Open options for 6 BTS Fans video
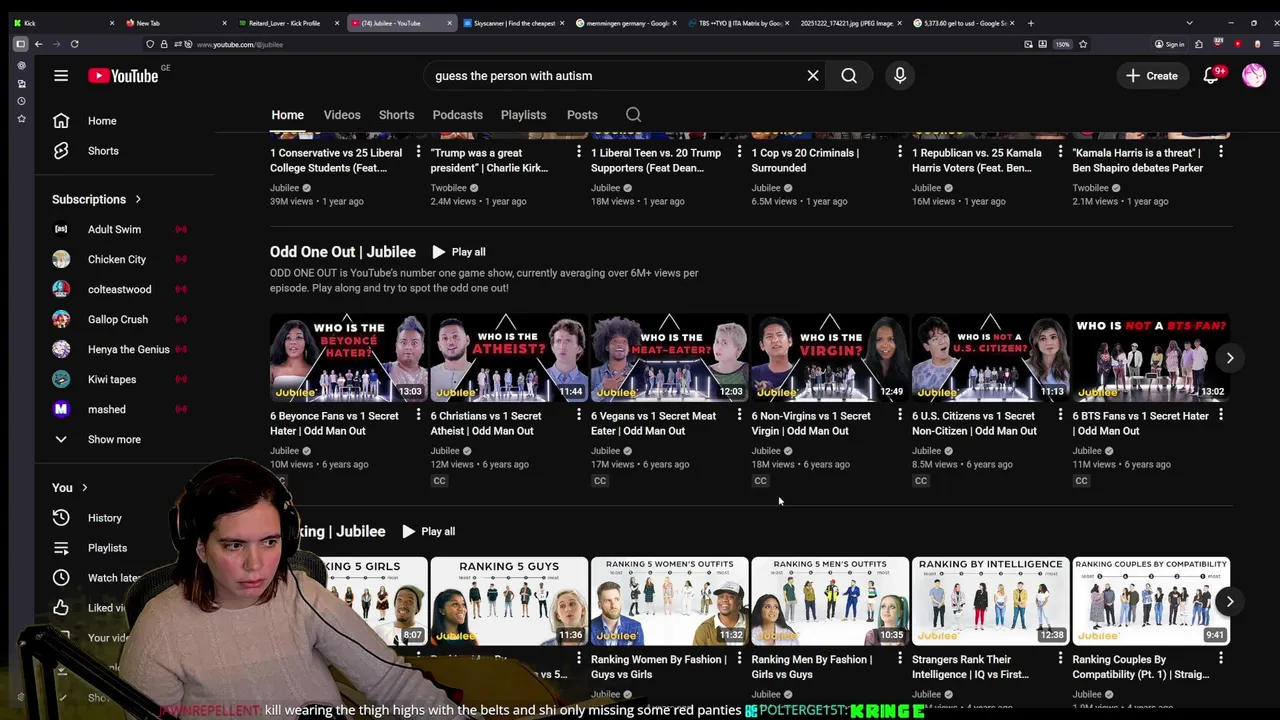Image resolution: width=1280 pixels, height=720 pixels. coord(1220,415)
